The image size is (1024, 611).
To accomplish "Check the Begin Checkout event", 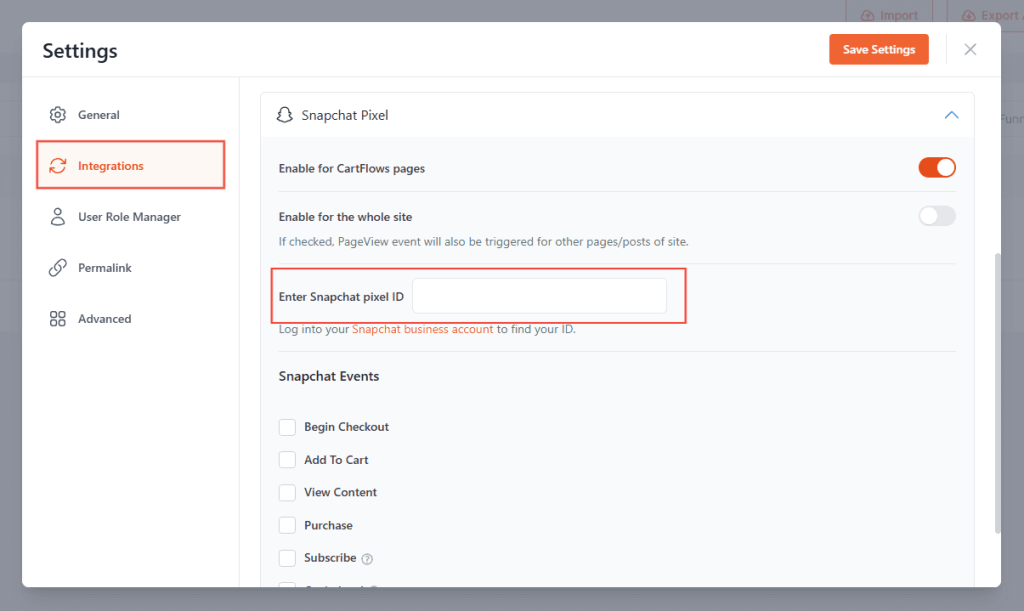I will (287, 426).
